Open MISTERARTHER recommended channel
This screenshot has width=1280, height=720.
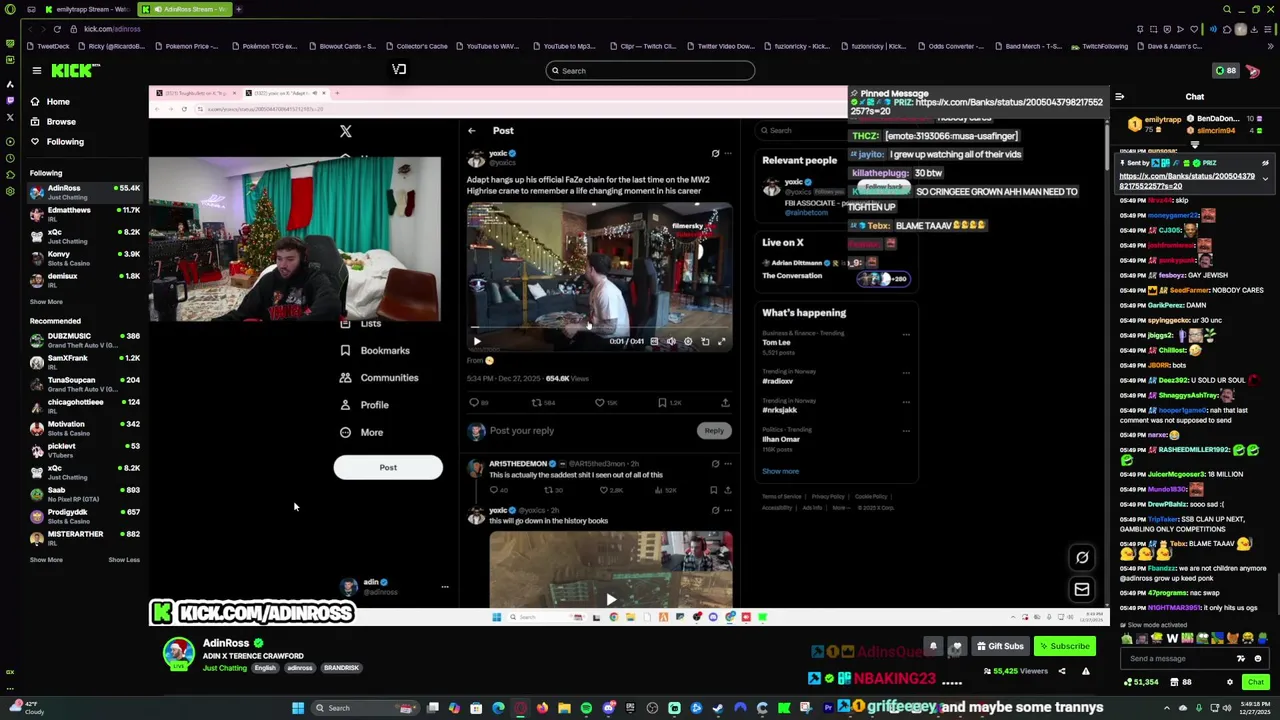(x=86, y=538)
